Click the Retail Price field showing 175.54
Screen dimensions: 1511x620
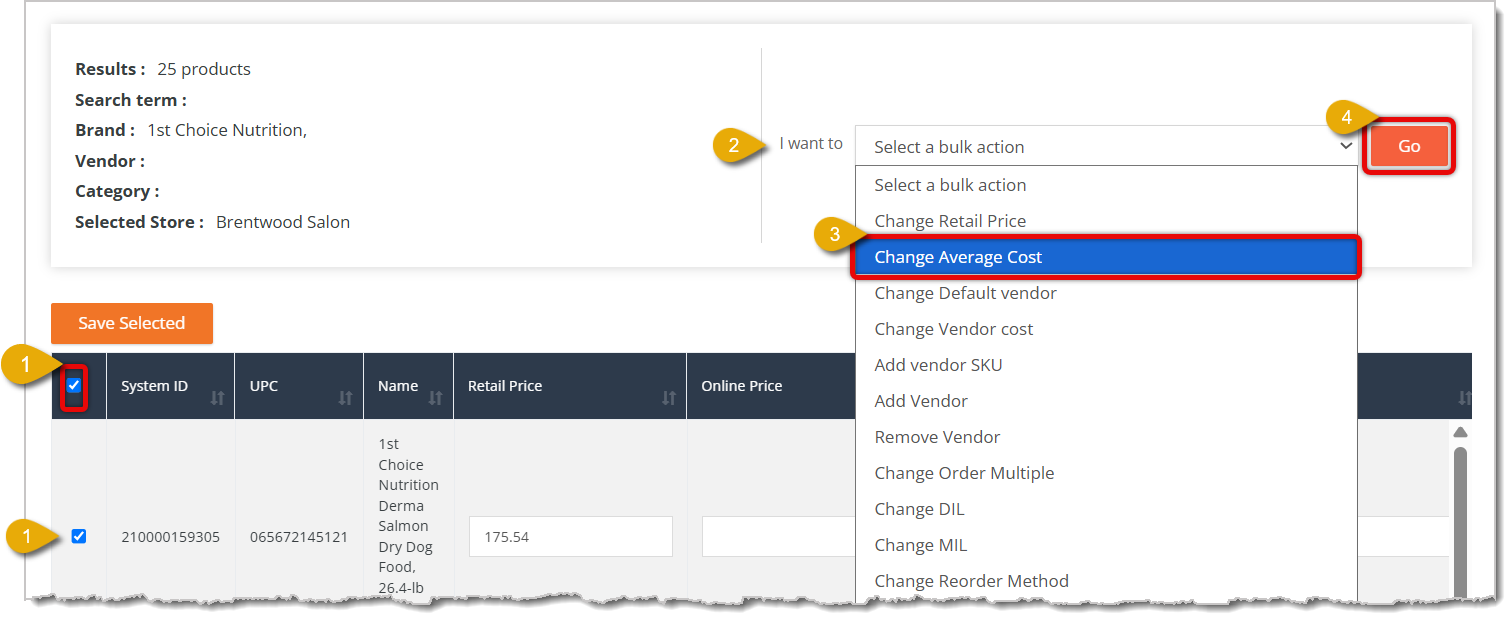(x=571, y=537)
